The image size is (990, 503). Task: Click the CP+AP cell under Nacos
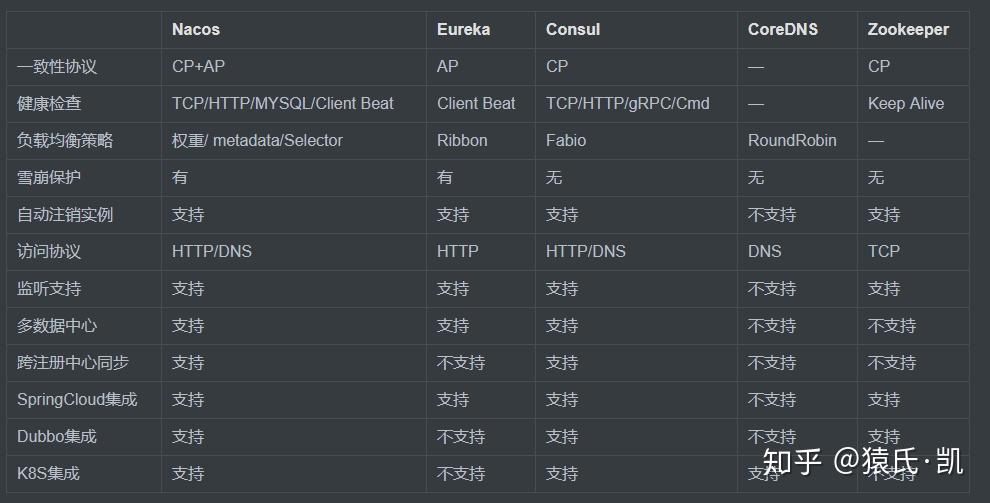click(x=198, y=66)
